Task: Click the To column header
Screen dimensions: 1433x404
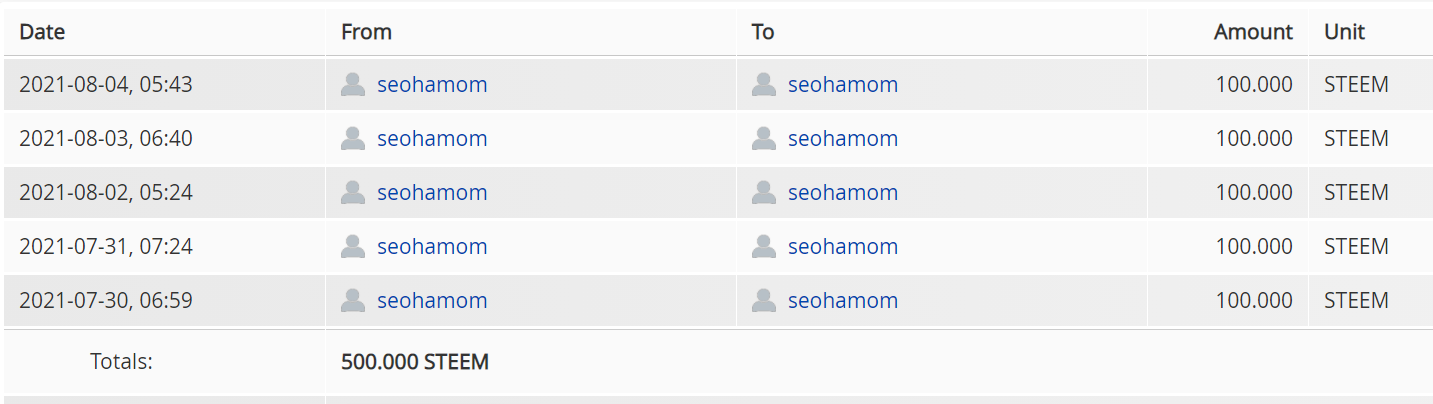Action: 763,32
